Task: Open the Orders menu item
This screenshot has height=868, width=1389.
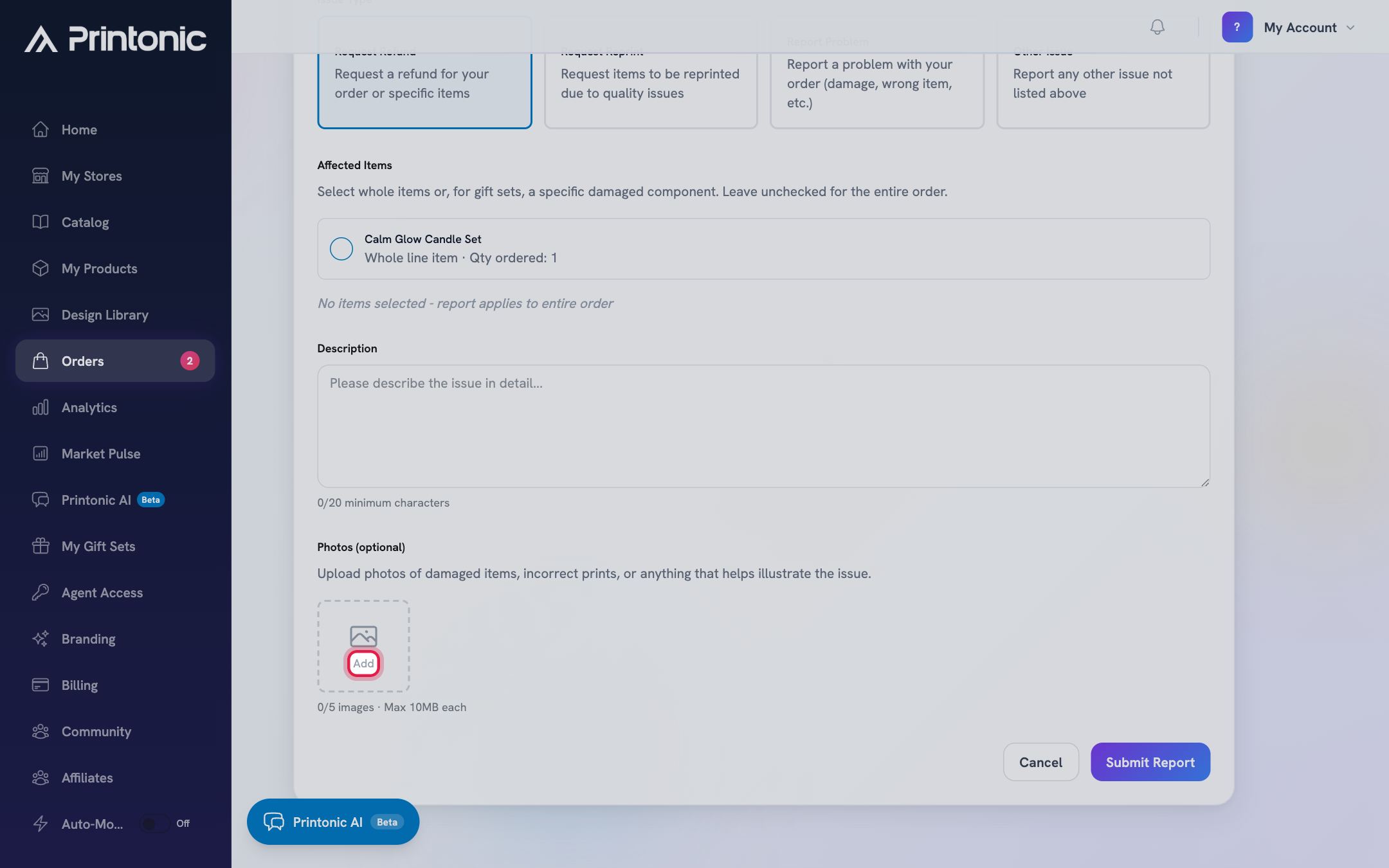Action: pyautogui.click(x=115, y=361)
